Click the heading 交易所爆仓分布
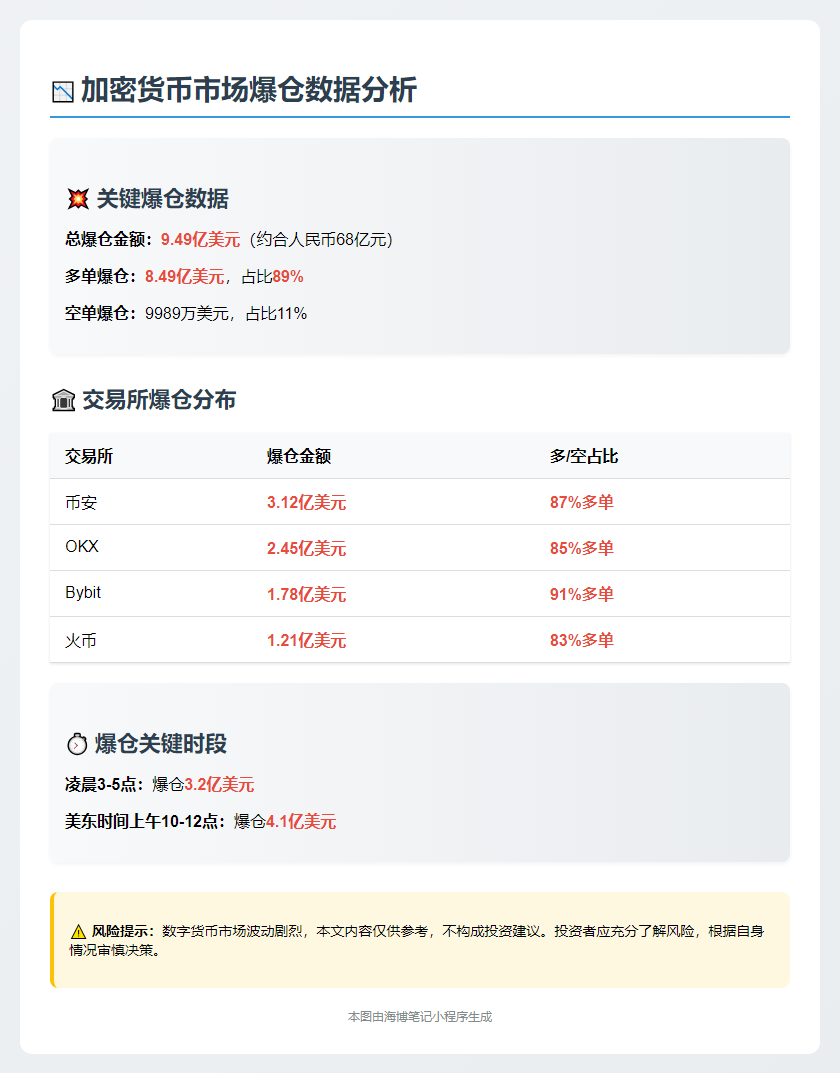This screenshot has height=1073, width=840. click(x=159, y=400)
